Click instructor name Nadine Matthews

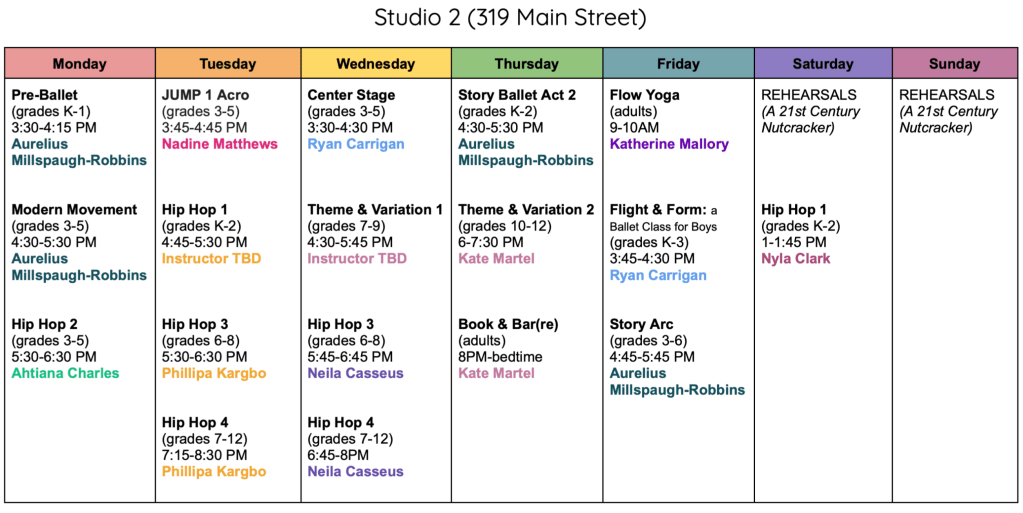point(220,144)
